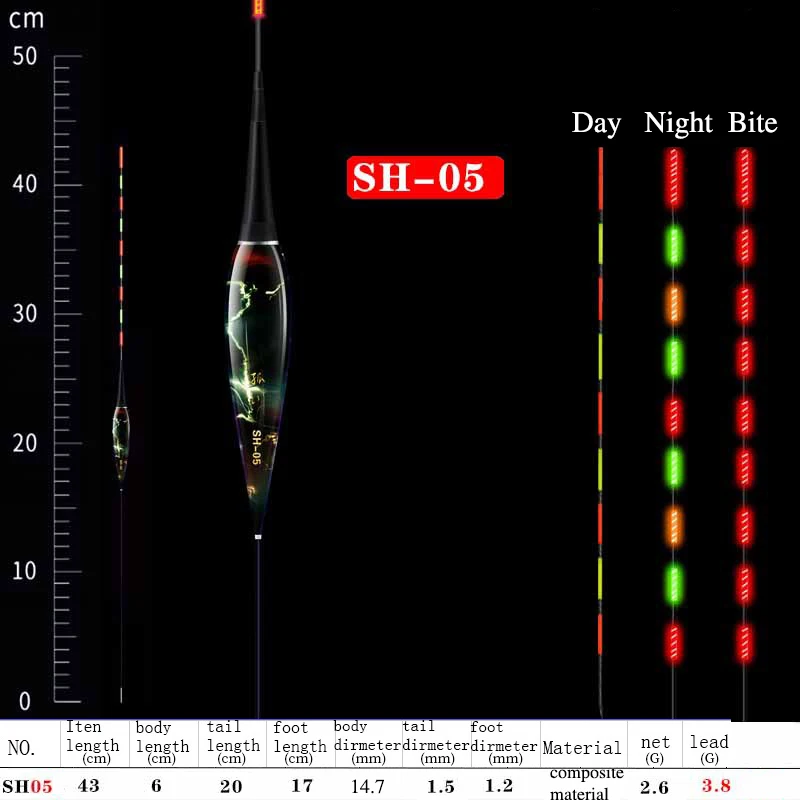Image resolution: width=800 pixels, height=800 pixels.
Task: Click the "tail dirmeter (mm)" column header
Action: pyautogui.click(x=436, y=743)
